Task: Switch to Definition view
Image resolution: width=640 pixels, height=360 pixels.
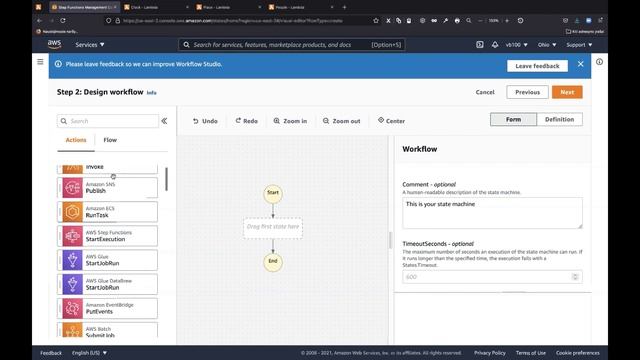Action: [560, 119]
